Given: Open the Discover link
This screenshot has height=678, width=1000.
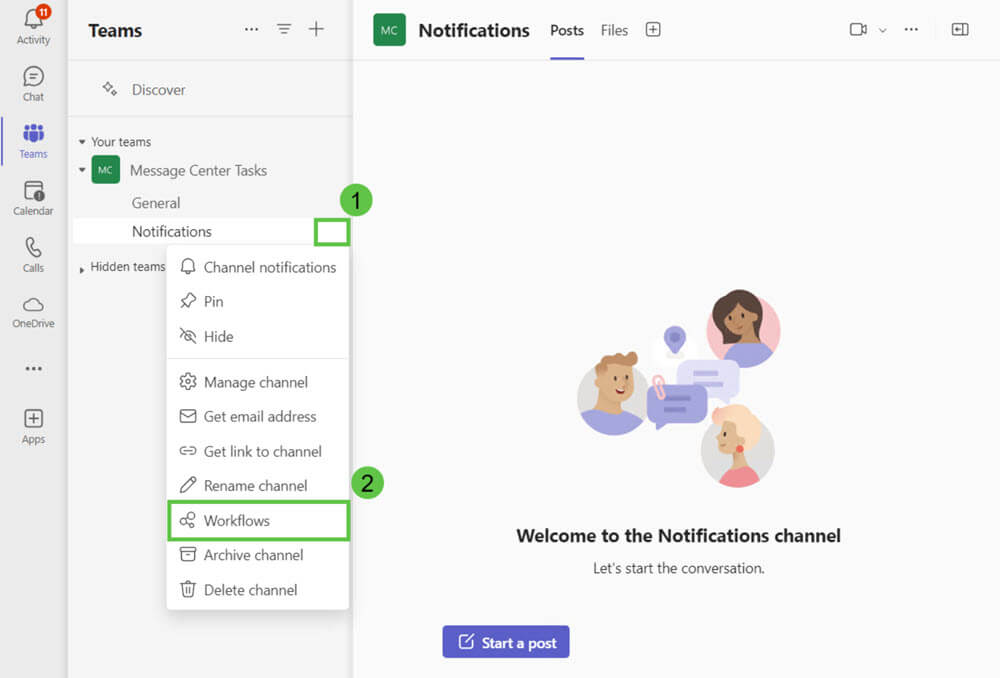Looking at the screenshot, I should coord(159,90).
